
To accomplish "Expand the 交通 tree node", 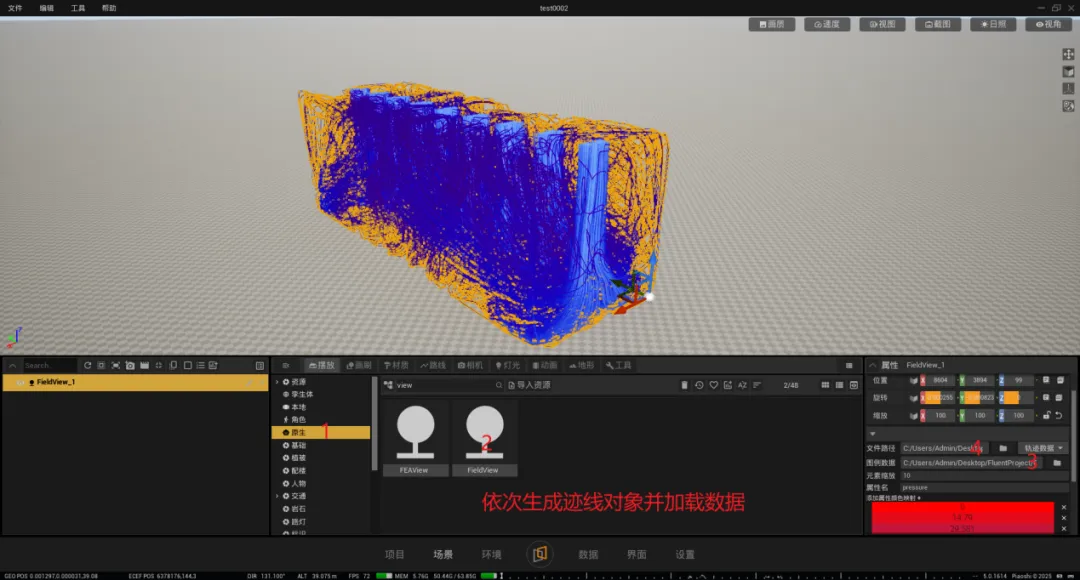I will [278, 496].
